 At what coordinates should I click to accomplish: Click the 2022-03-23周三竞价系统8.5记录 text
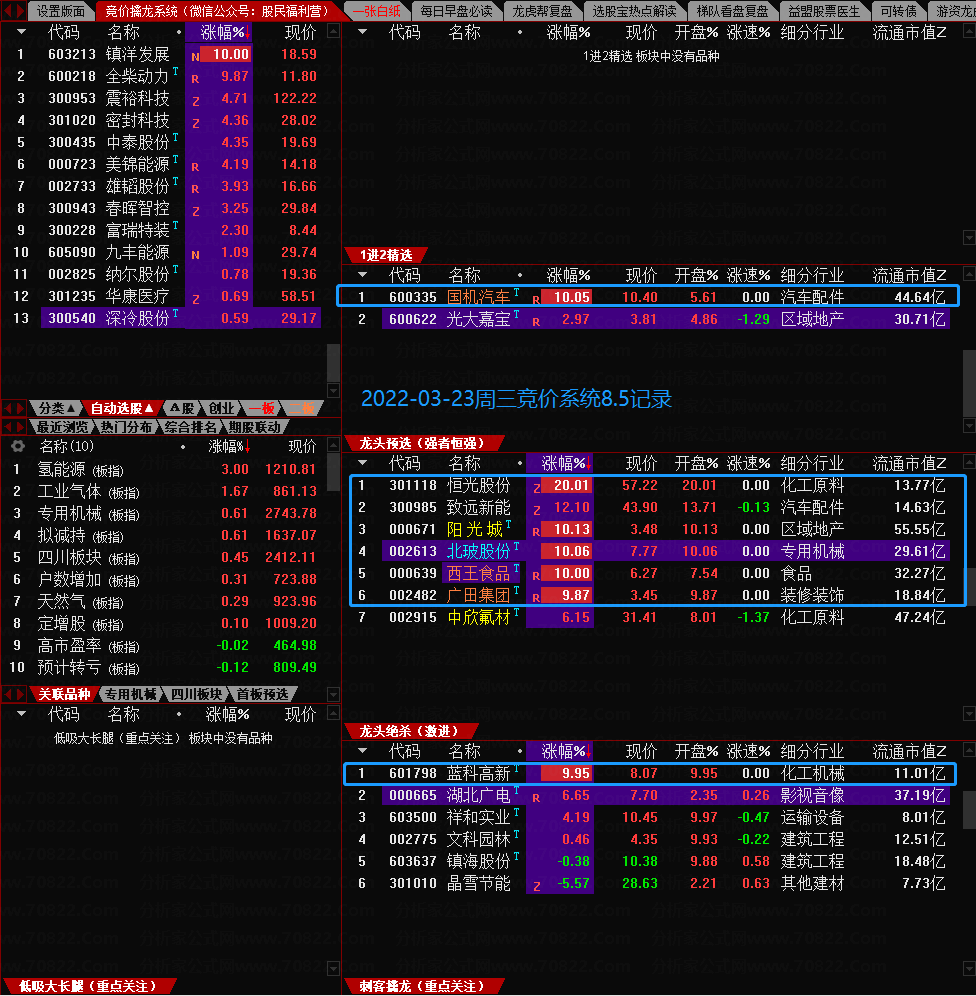[516, 398]
